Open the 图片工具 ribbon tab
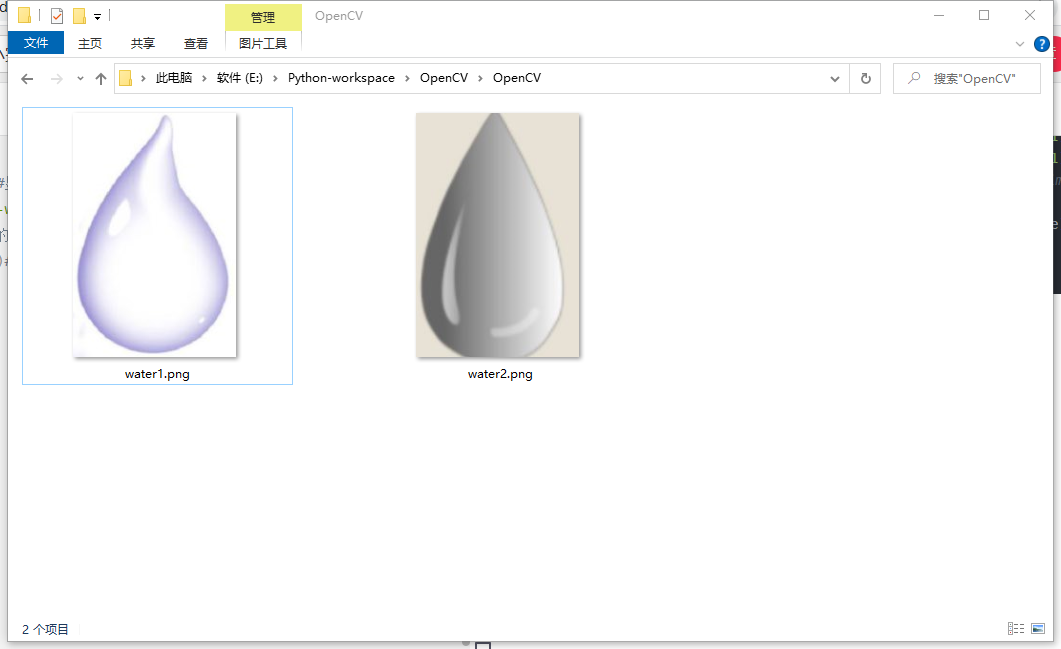This screenshot has width=1061, height=649. (263, 43)
